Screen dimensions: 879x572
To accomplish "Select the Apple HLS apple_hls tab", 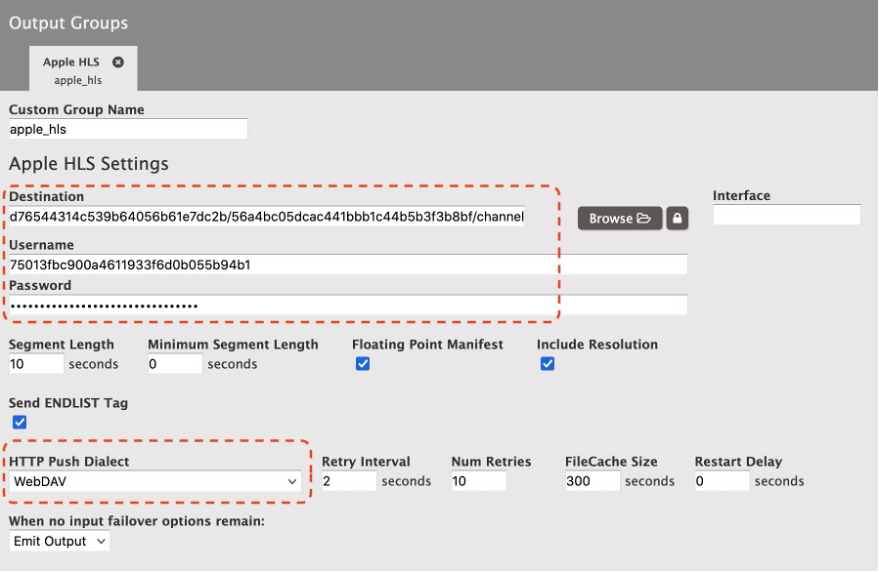I will click(83, 70).
